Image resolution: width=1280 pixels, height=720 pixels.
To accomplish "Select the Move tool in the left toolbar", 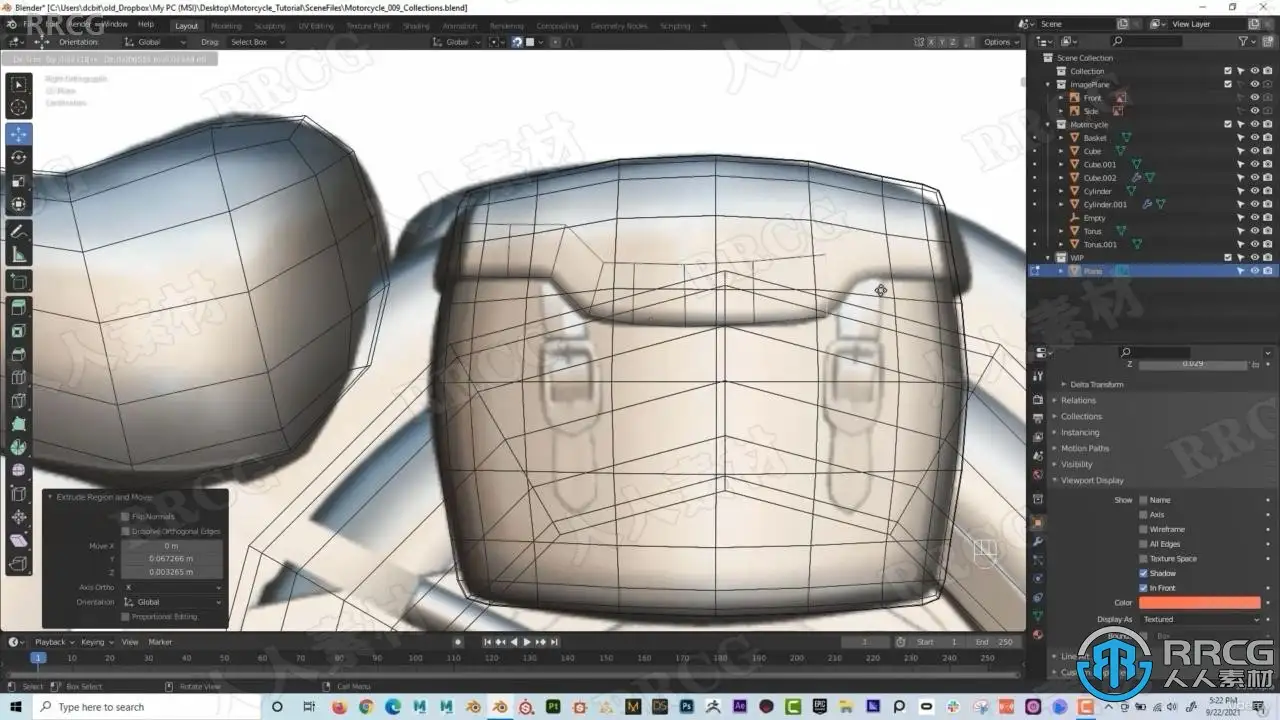I will 19,134.
